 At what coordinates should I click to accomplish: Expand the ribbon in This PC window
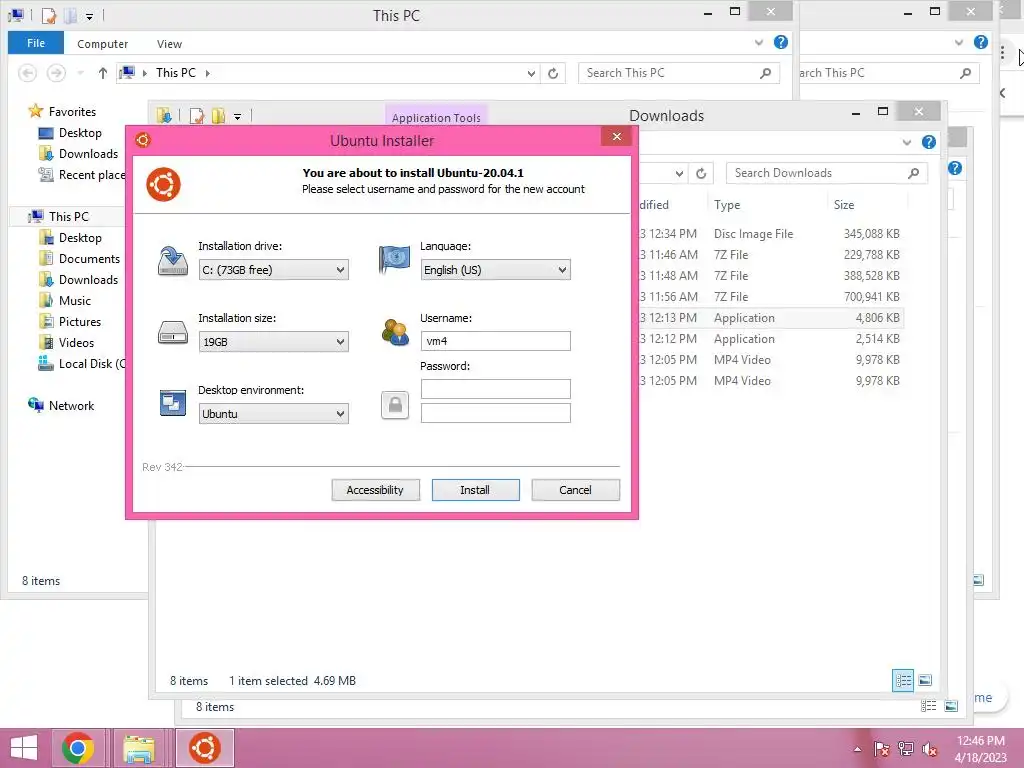[x=759, y=42]
